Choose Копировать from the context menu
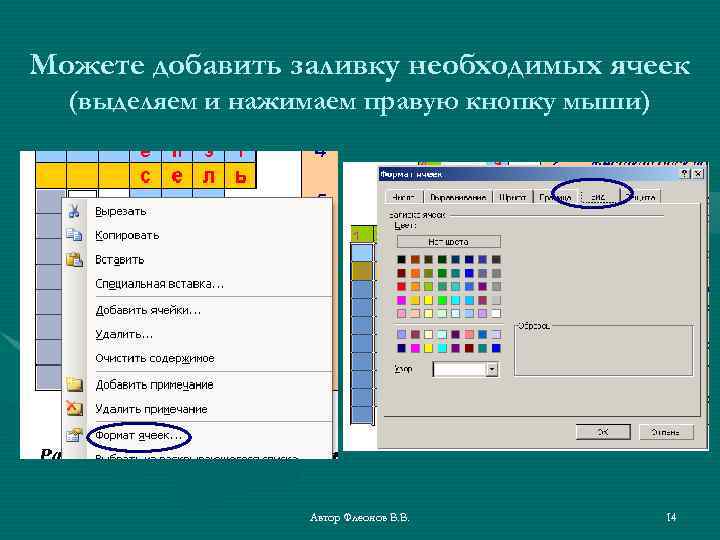 (127, 235)
